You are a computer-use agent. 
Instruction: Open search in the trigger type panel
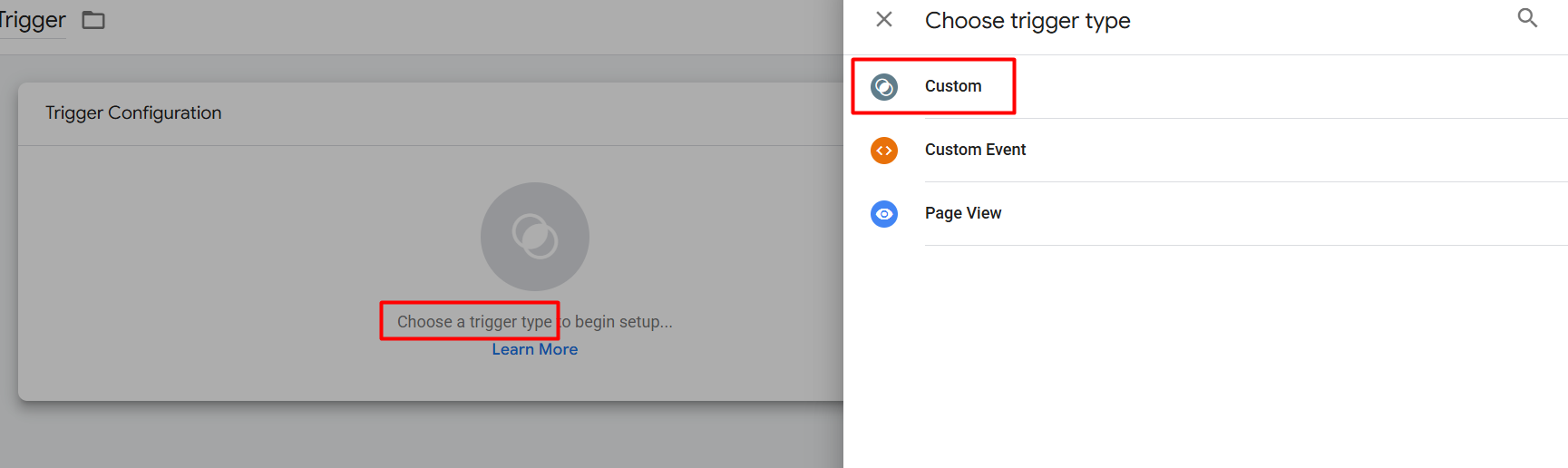click(1527, 18)
